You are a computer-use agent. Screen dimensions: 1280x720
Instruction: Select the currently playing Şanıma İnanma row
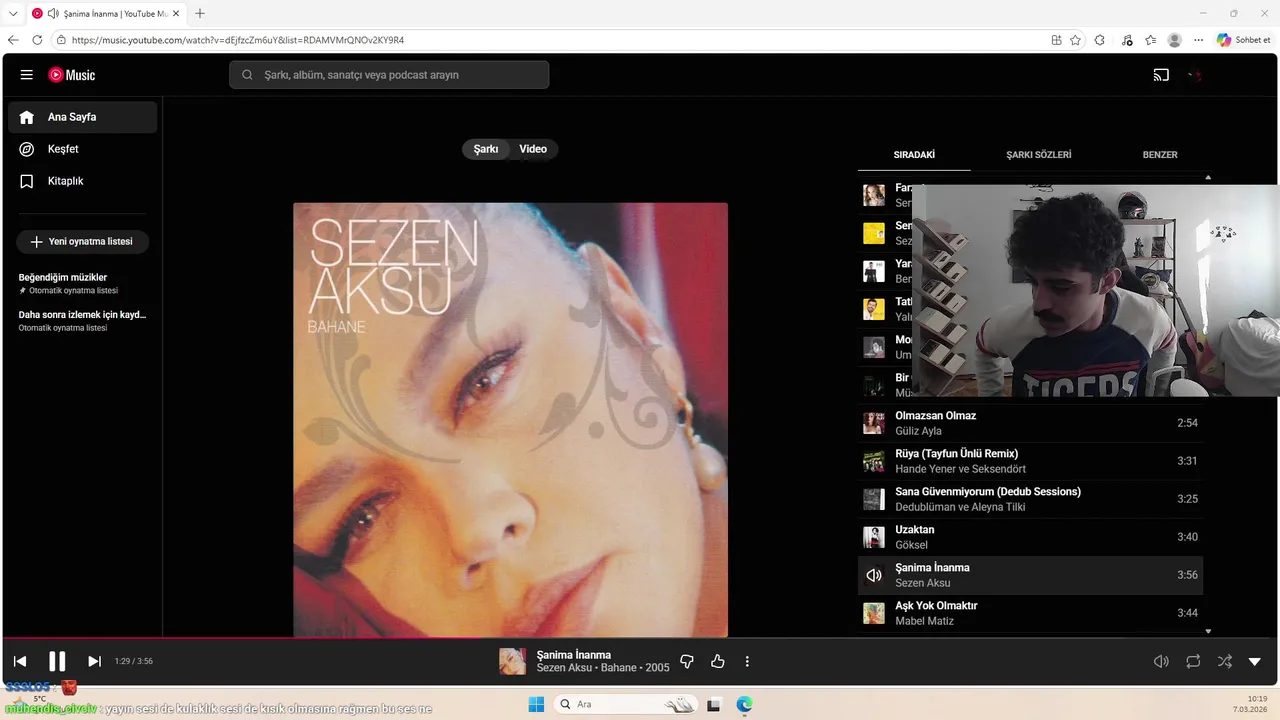coord(1030,575)
